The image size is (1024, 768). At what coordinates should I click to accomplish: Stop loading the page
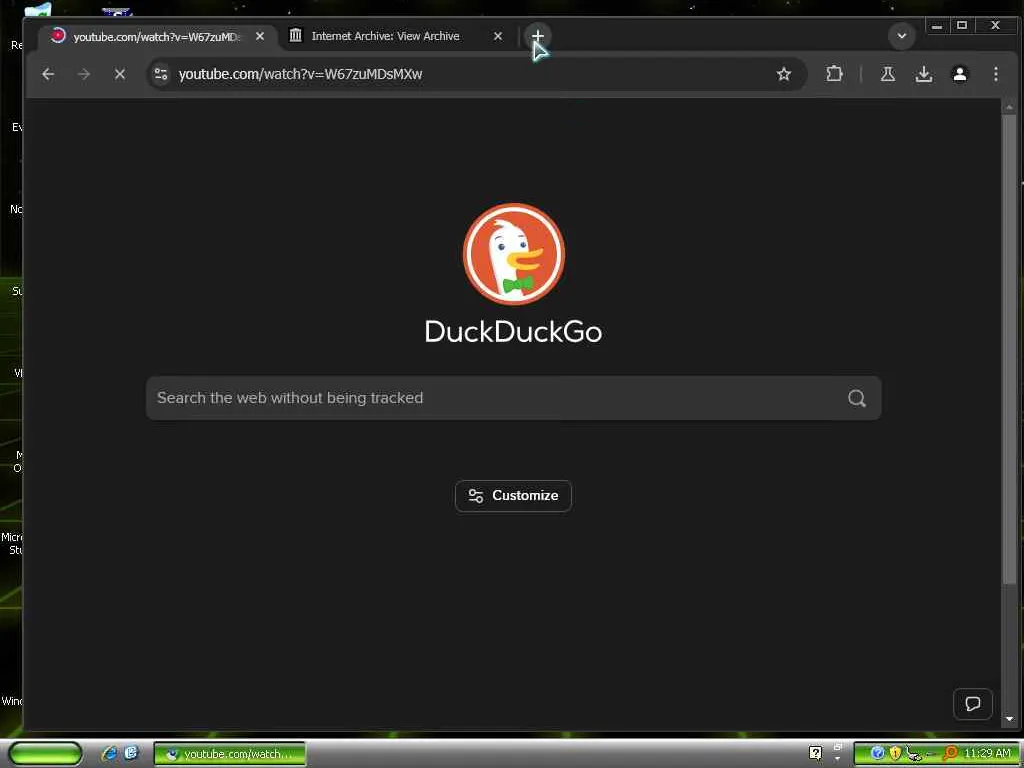coord(120,74)
